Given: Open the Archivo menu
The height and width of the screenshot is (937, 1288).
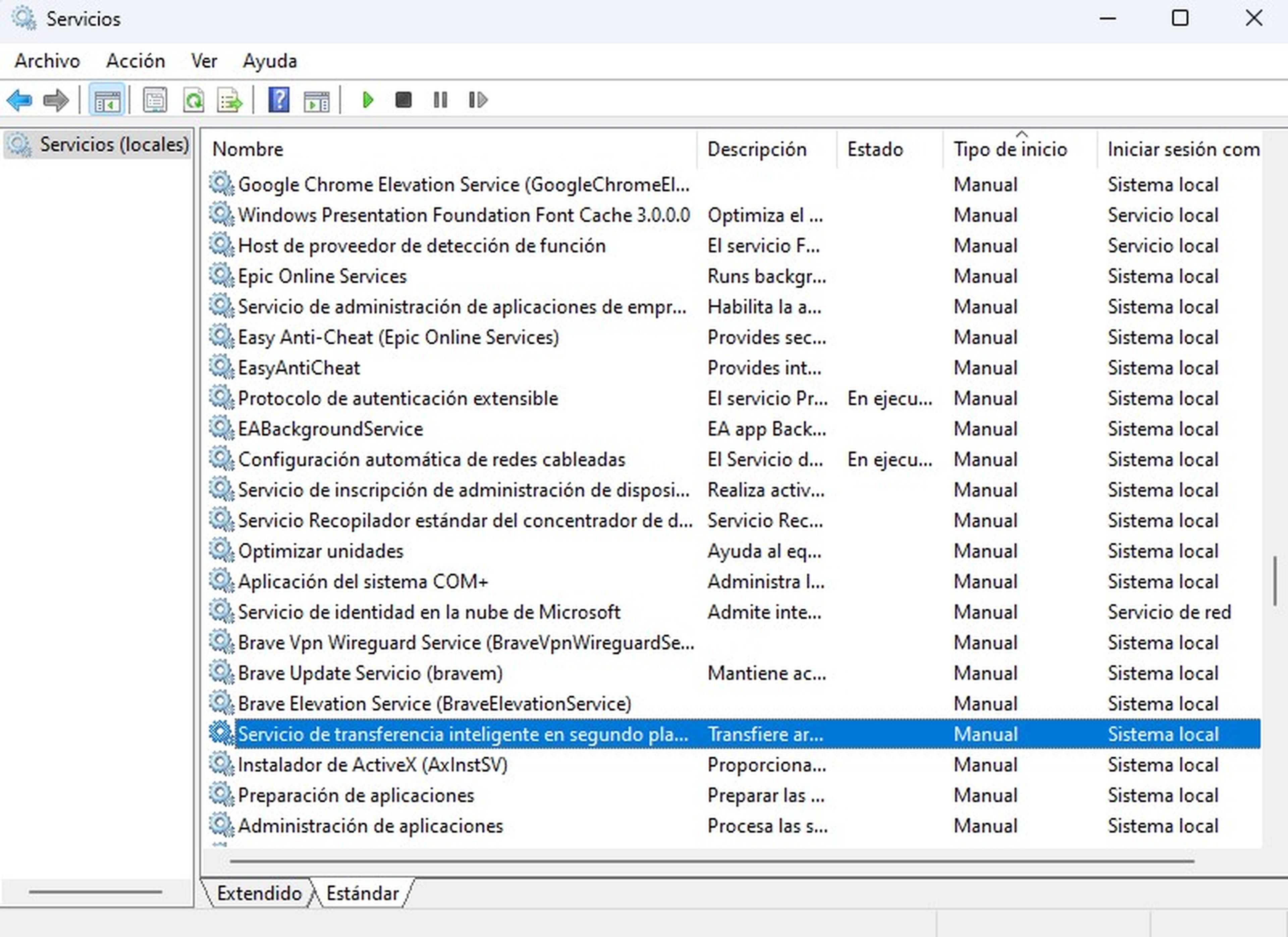Looking at the screenshot, I should tap(47, 61).
